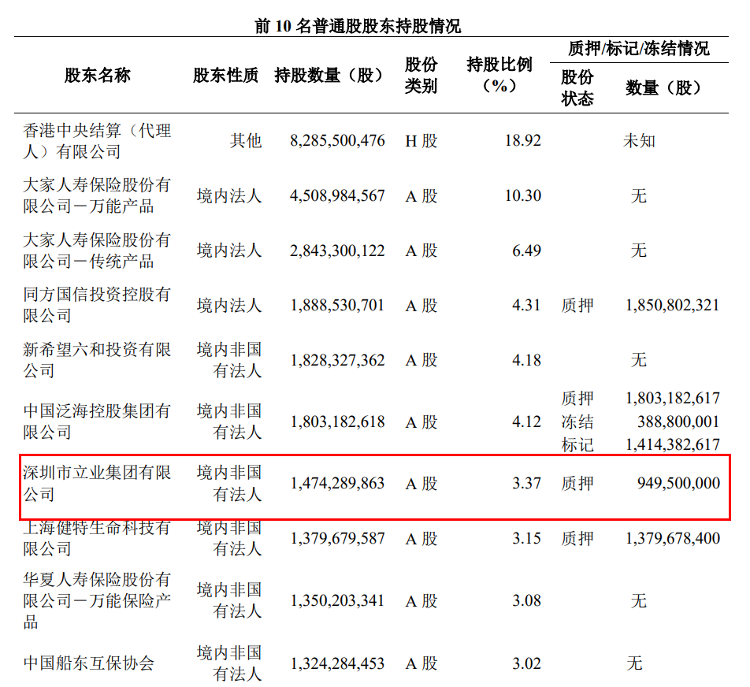Image resolution: width=750 pixels, height=687 pixels.
Task: Click holding percentage 18.92
Action: point(523,141)
